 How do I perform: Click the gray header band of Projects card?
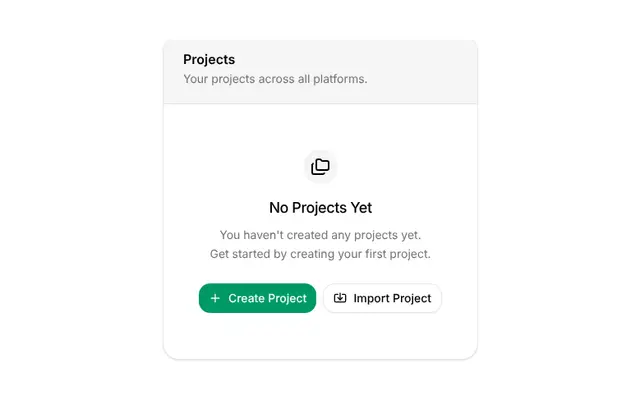[x=320, y=72]
